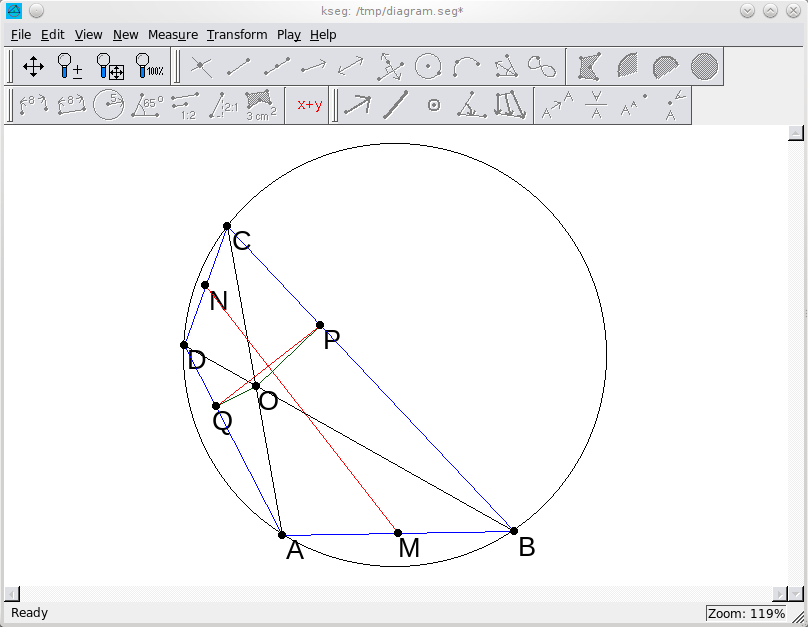The image size is (808, 627).
Task: Select point D on the circle
Action: [x=184, y=345]
